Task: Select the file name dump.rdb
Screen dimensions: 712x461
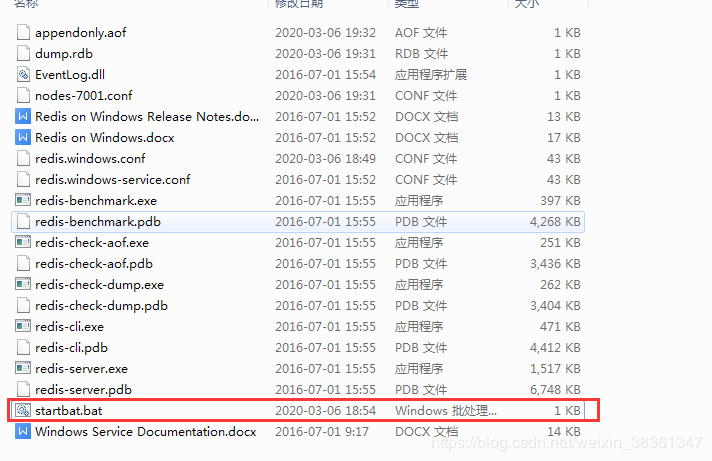Action: point(64,54)
